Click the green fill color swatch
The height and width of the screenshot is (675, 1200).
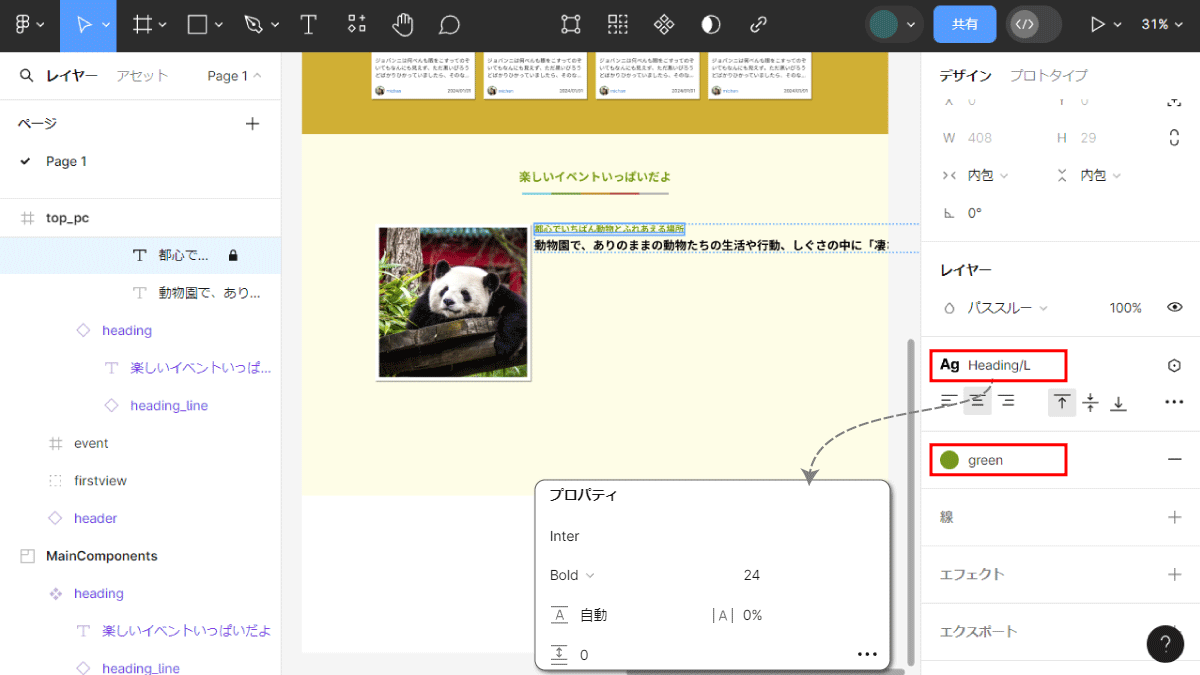pos(950,460)
